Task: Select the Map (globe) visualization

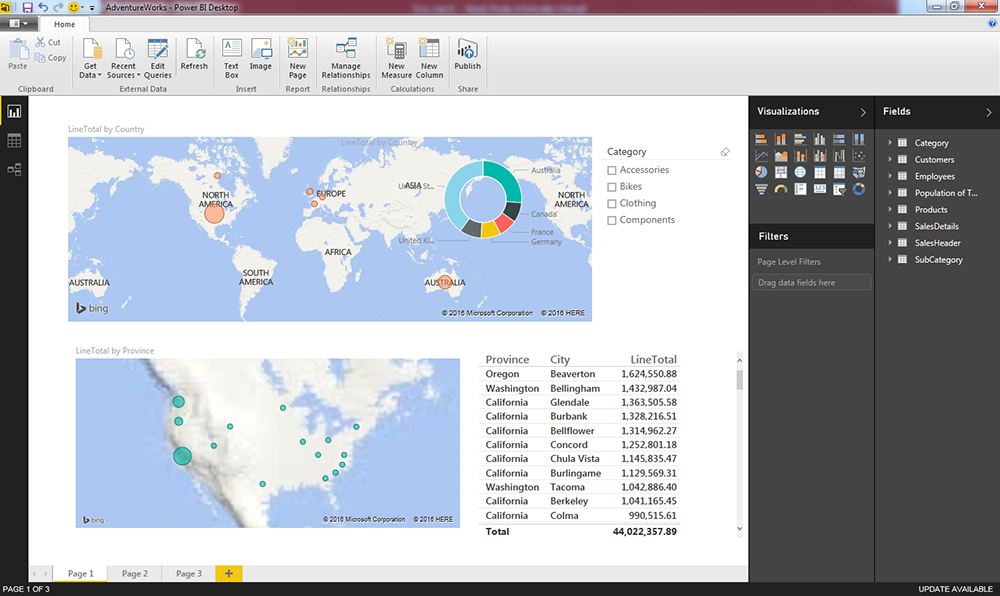Action: (800, 172)
